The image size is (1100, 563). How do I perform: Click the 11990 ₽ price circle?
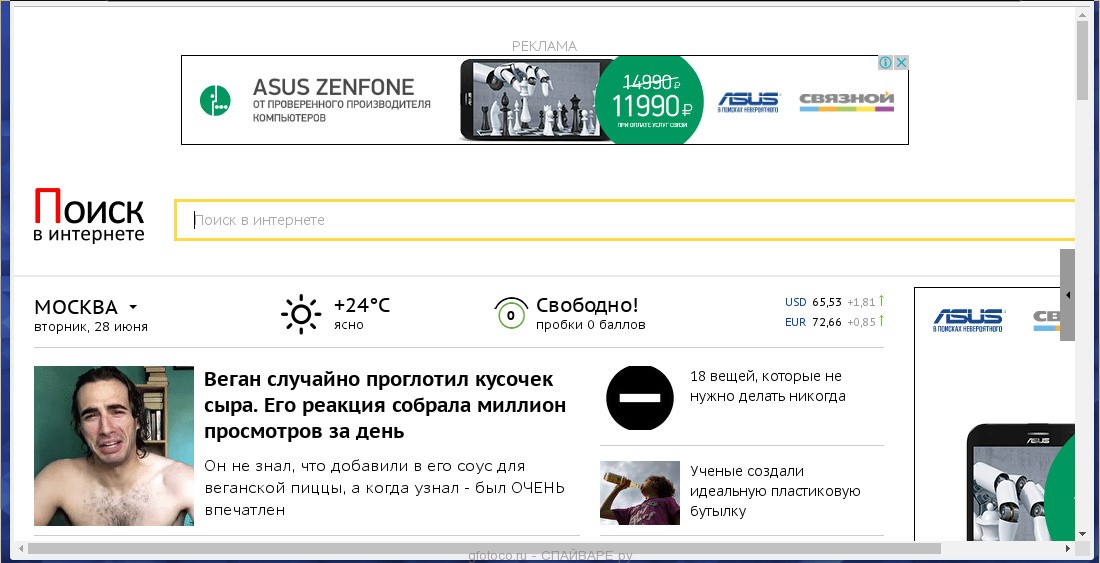[649, 100]
